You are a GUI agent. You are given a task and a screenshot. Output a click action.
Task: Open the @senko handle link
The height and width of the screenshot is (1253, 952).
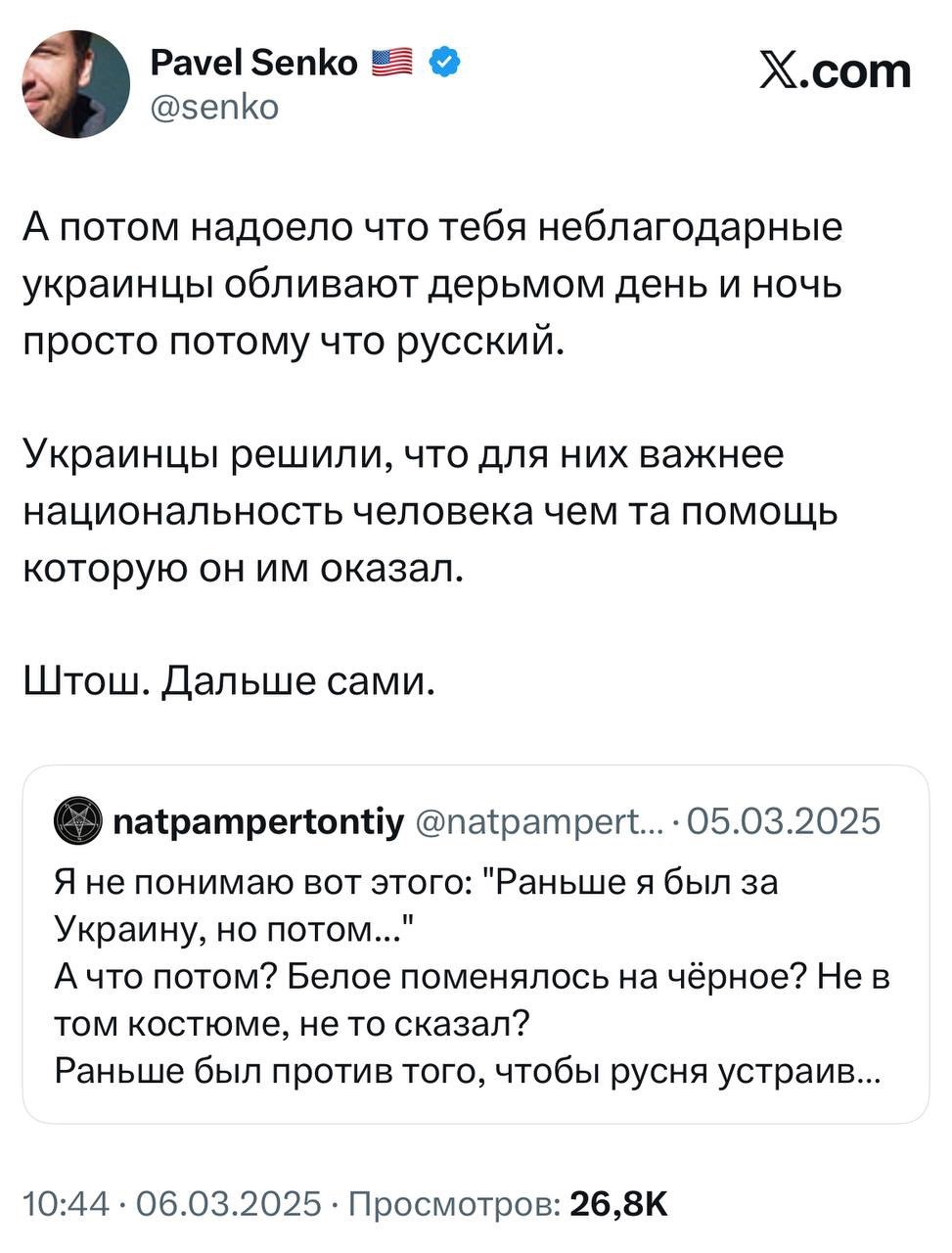[x=213, y=106]
